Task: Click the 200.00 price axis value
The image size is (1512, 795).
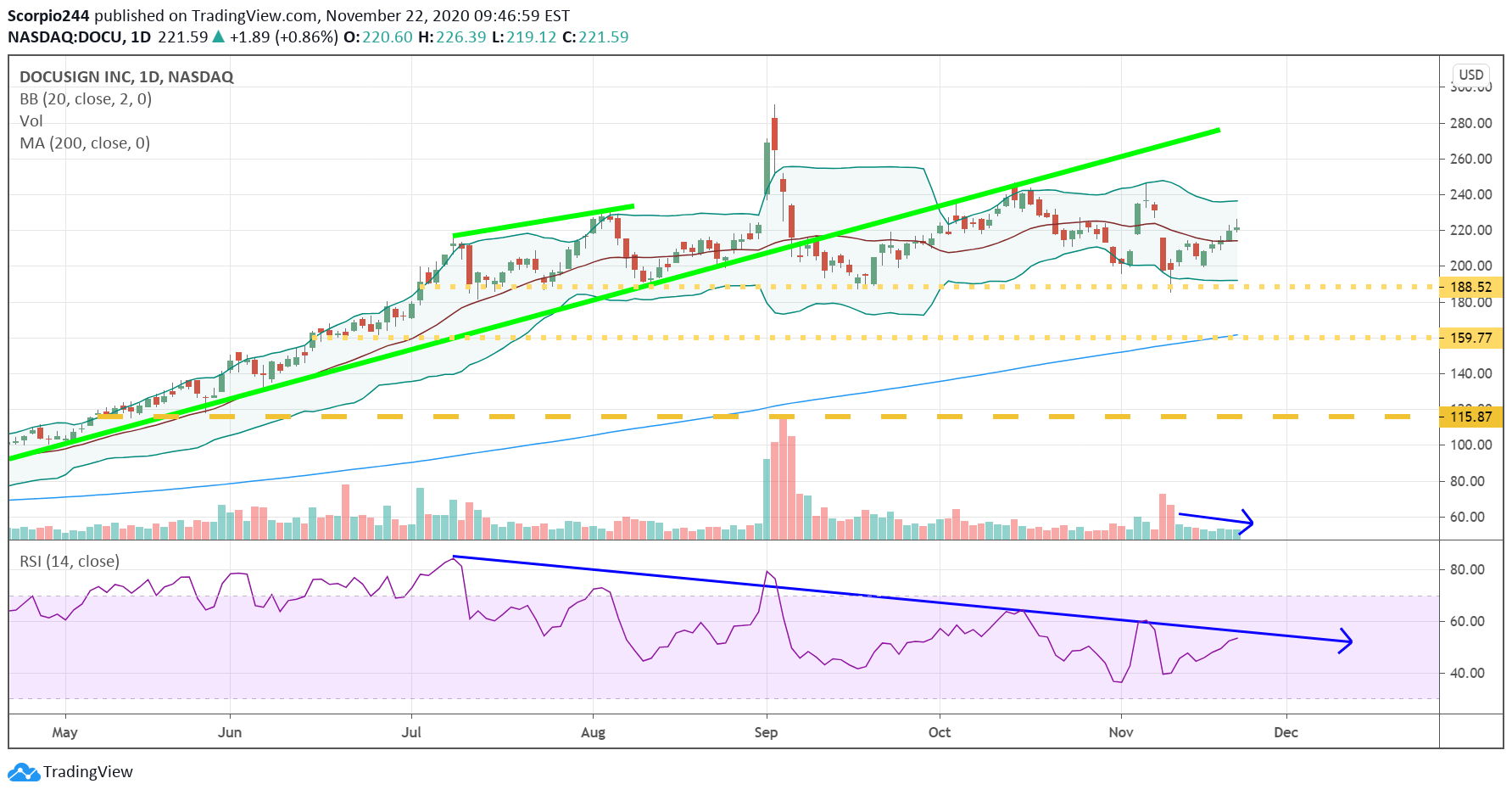Action: point(1471,266)
